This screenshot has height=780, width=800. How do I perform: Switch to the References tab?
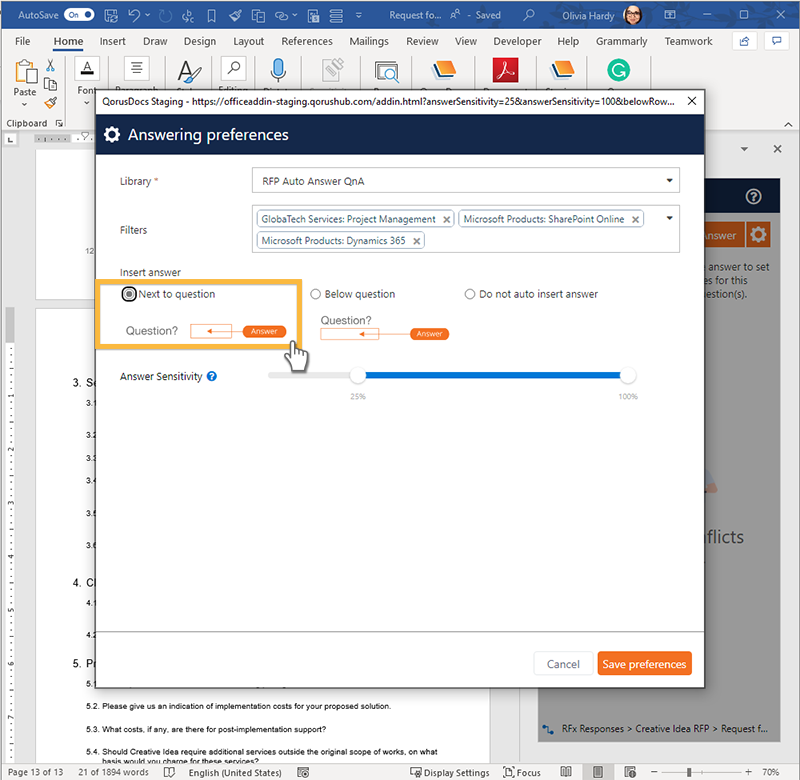point(307,41)
